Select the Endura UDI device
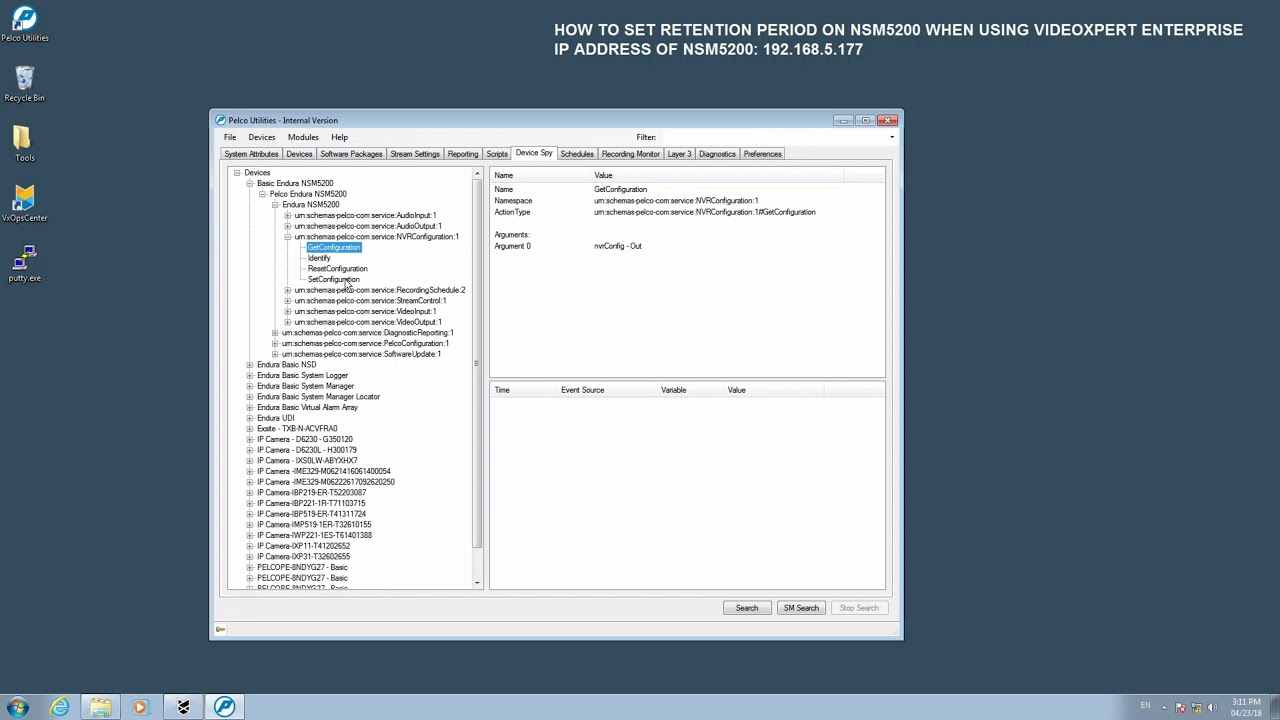Screen dimensions: 1280x720 click(x=275, y=418)
